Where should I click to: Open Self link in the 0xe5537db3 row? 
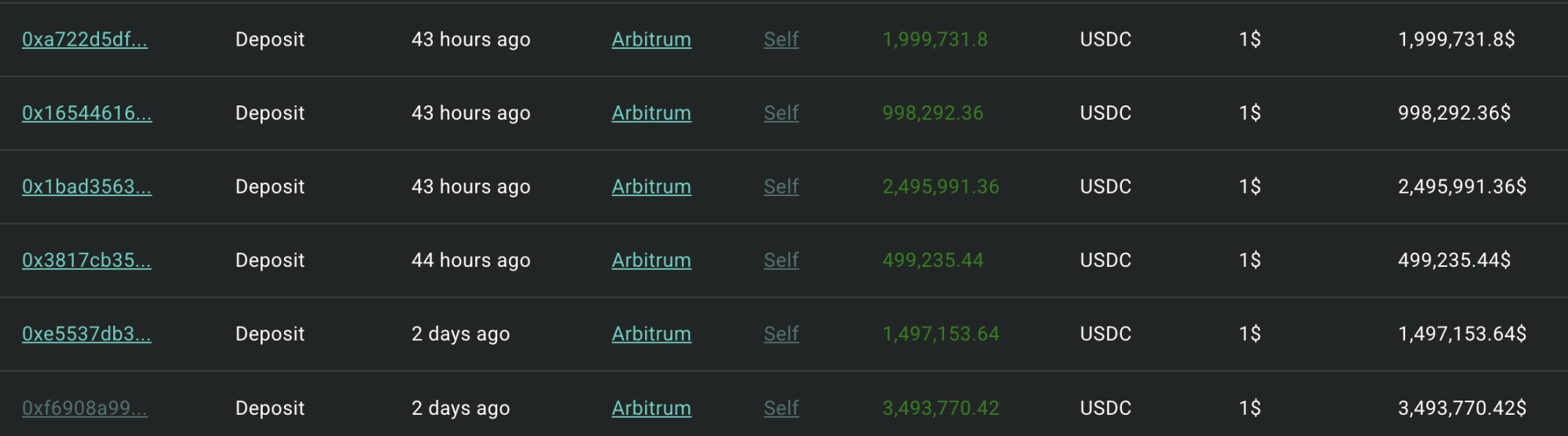point(781,334)
